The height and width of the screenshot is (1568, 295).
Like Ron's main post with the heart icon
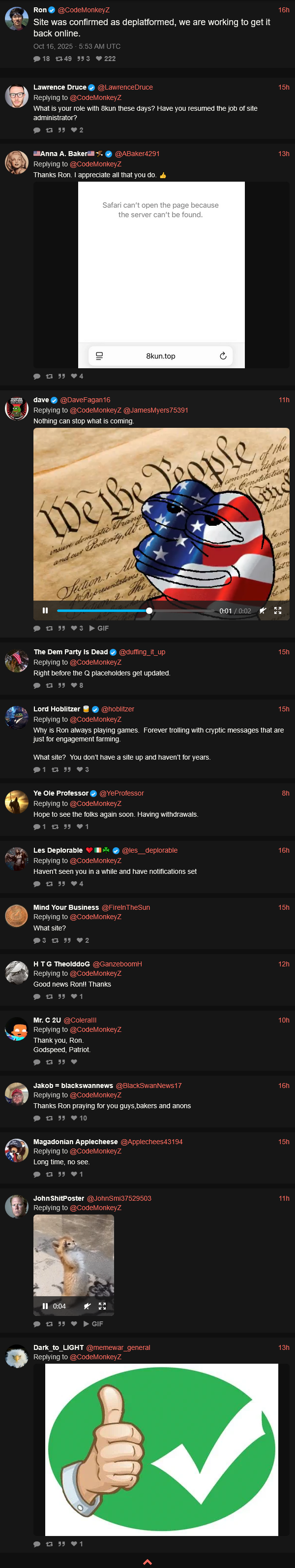(99, 59)
